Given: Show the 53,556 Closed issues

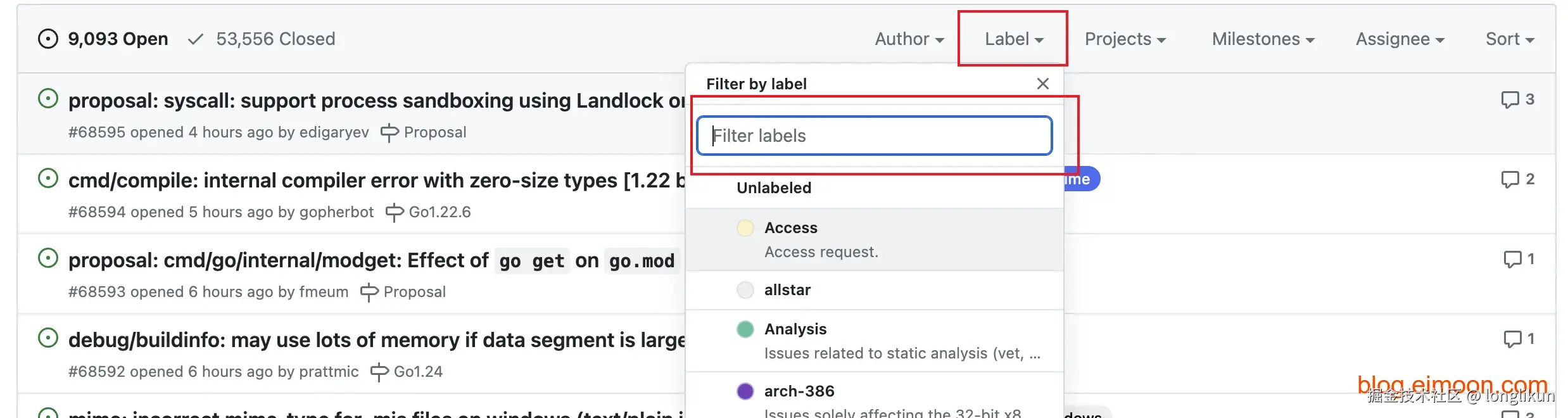Looking at the screenshot, I should 262,39.
